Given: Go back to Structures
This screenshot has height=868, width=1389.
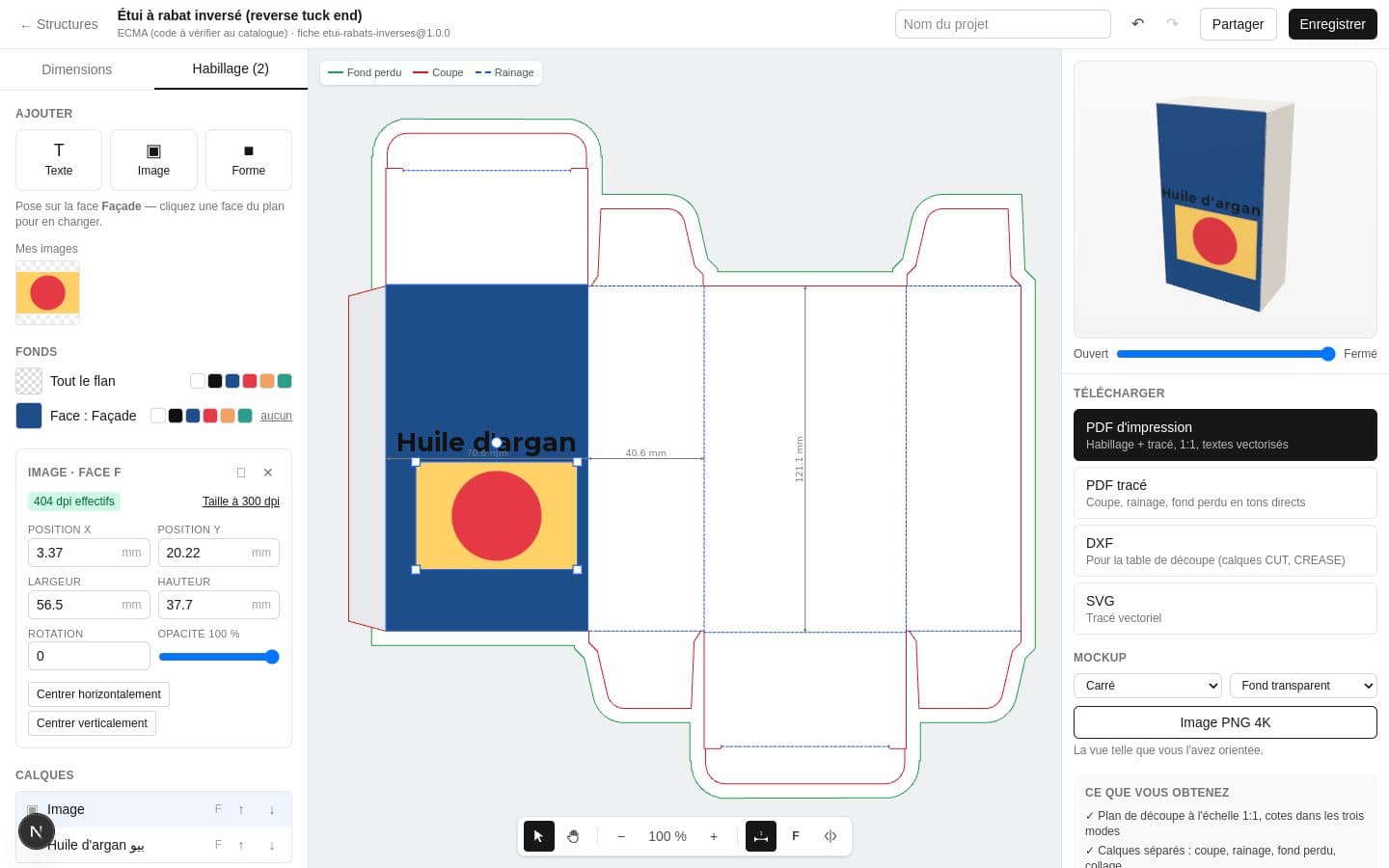Looking at the screenshot, I should (x=59, y=24).
